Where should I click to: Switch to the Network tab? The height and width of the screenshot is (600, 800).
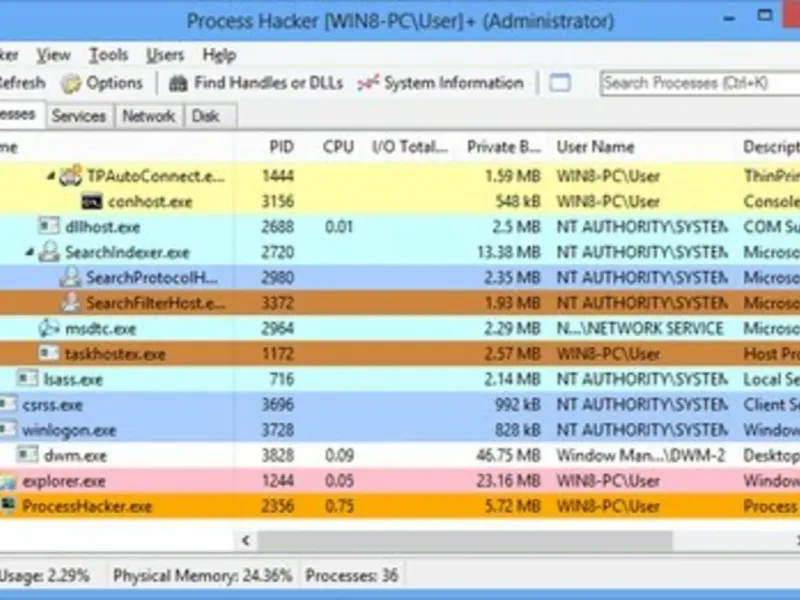click(148, 116)
